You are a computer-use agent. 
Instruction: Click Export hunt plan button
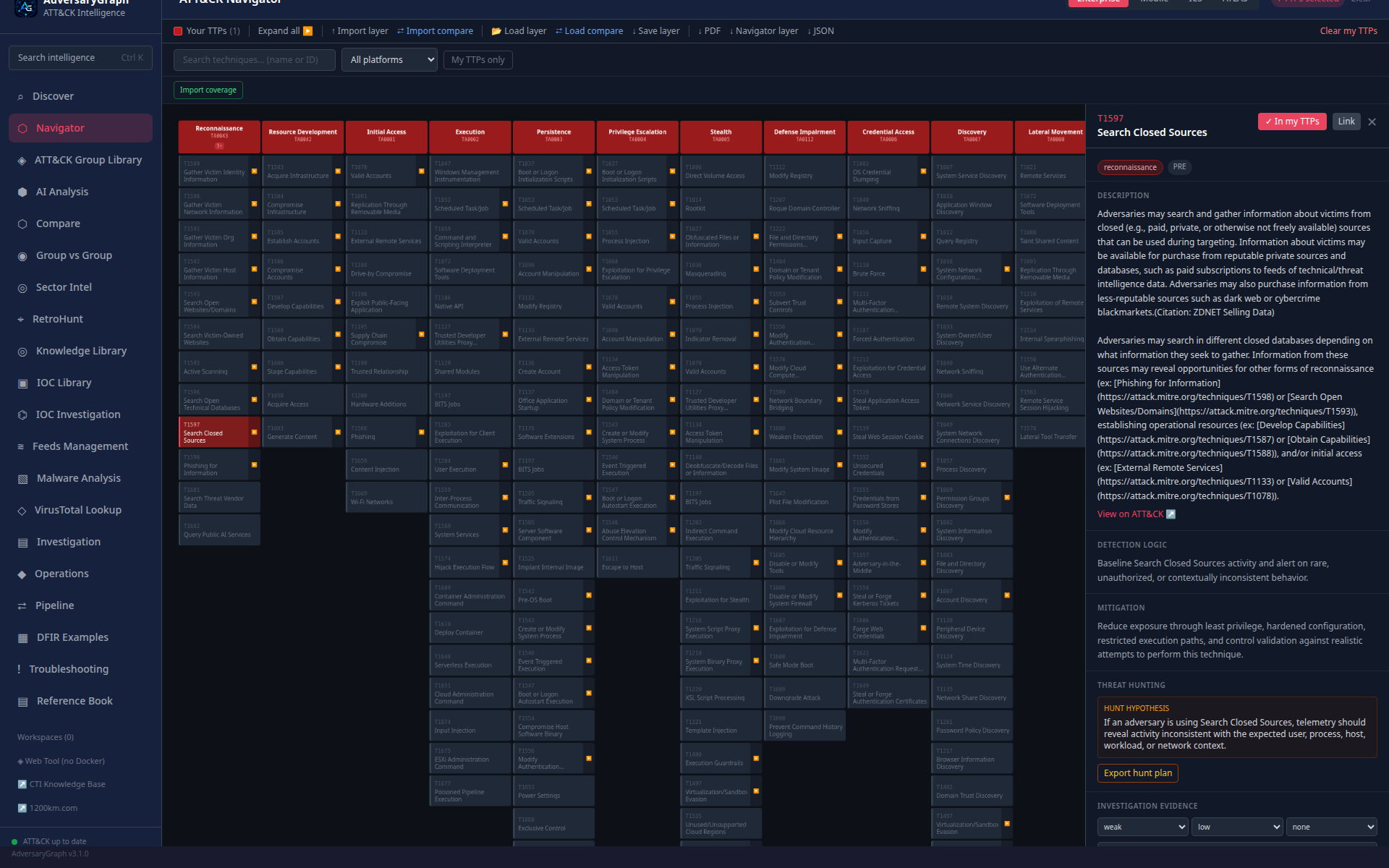pos(1138,773)
